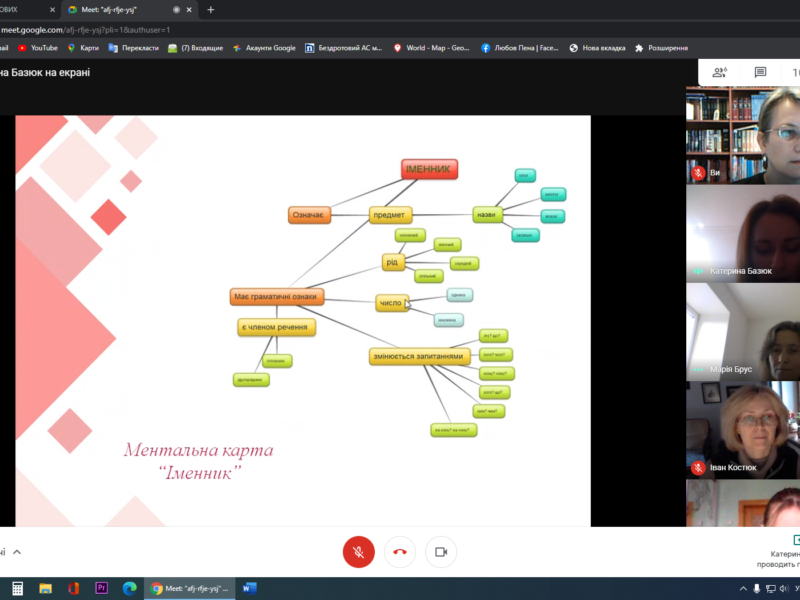Toggle the camera on or off
The width and height of the screenshot is (800, 600).
[441, 551]
